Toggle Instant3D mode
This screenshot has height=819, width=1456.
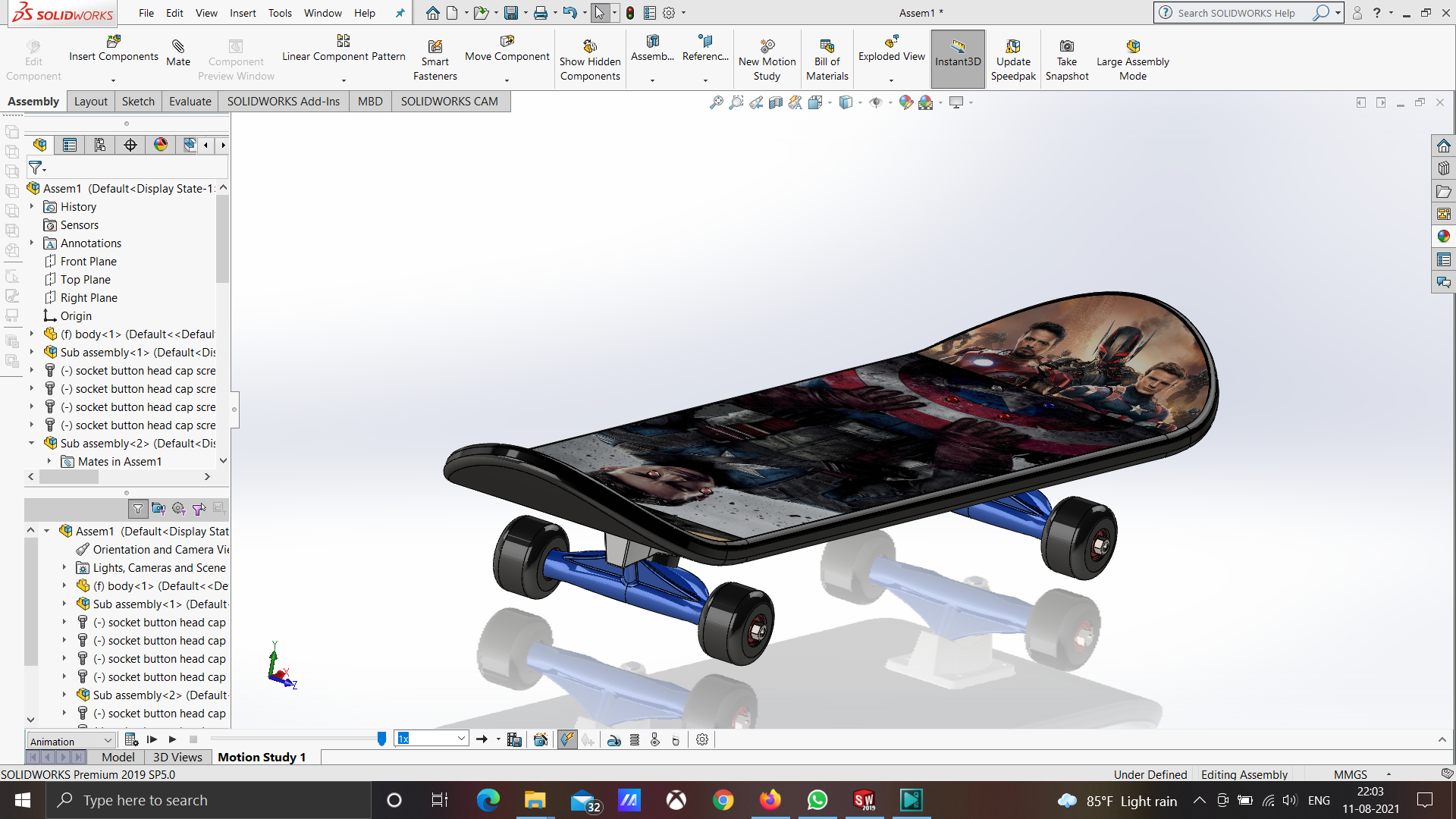[x=958, y=60]
